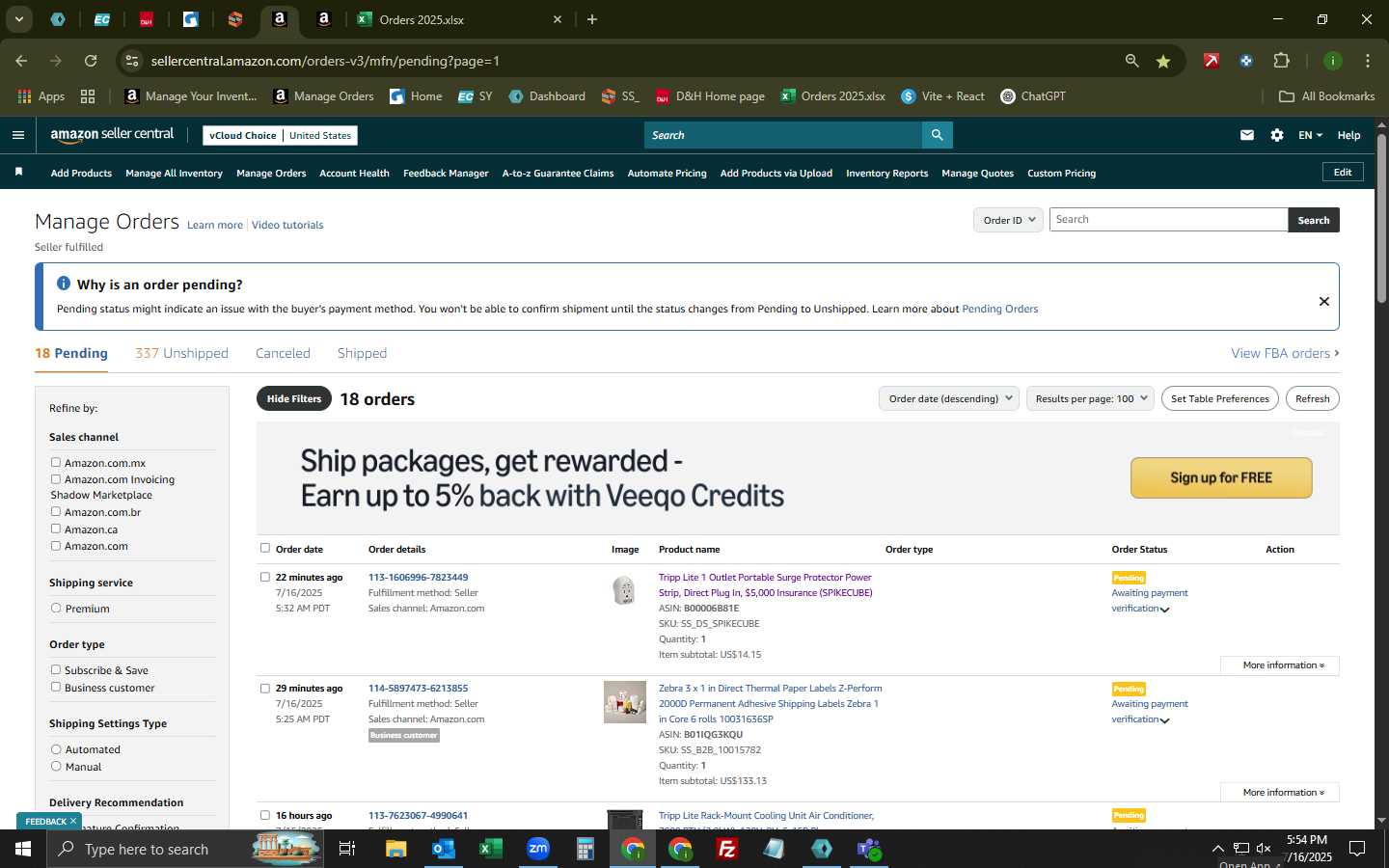Open Feedback Manager in nav menu
Viewport: 1389px width, 868px height.
[446, 174]
